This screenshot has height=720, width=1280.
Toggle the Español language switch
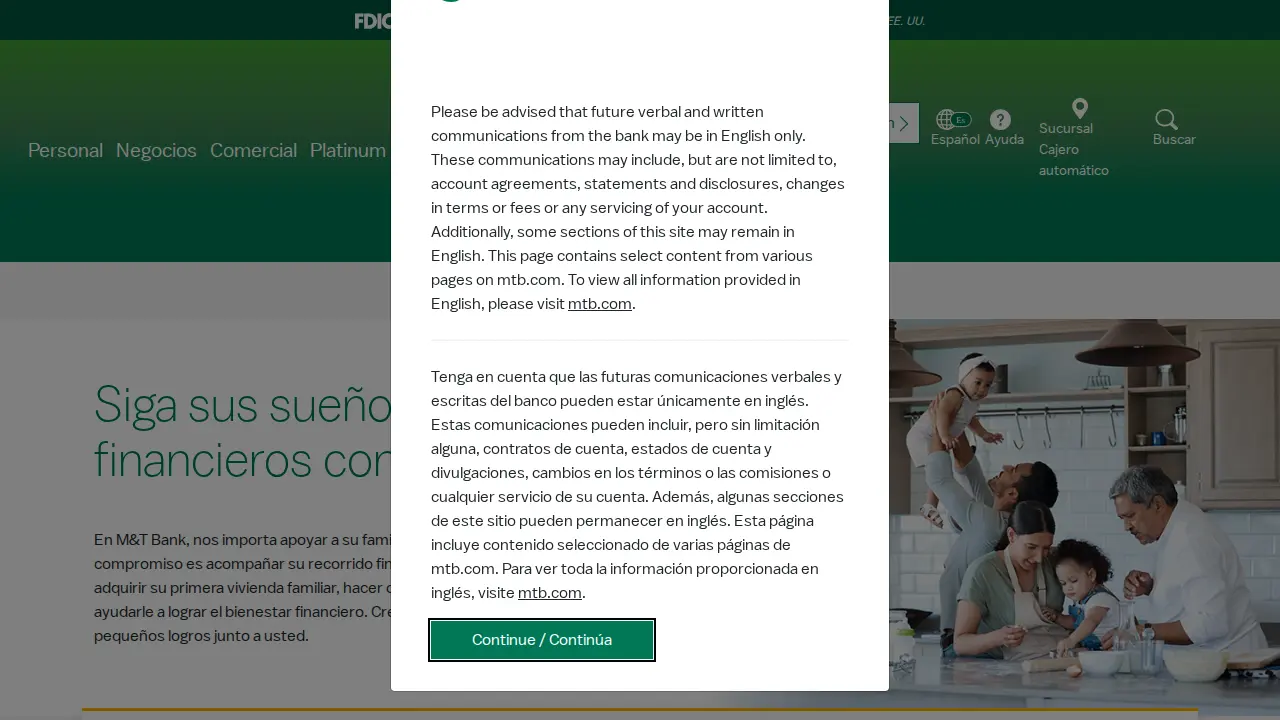pos(961,120)
